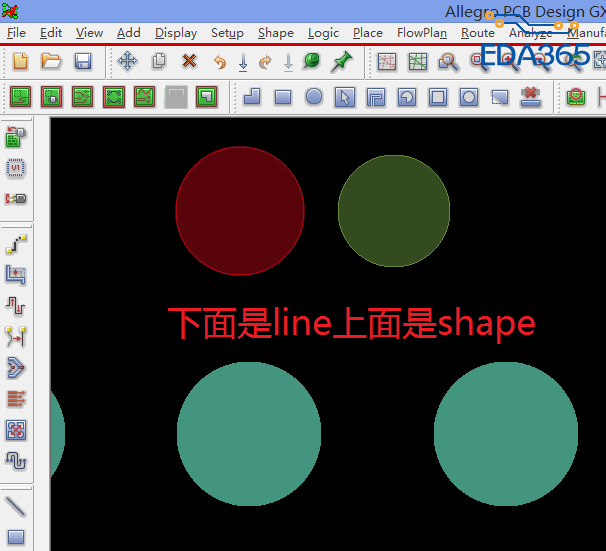Click the magnifier zoom icon

pos(448,62)
